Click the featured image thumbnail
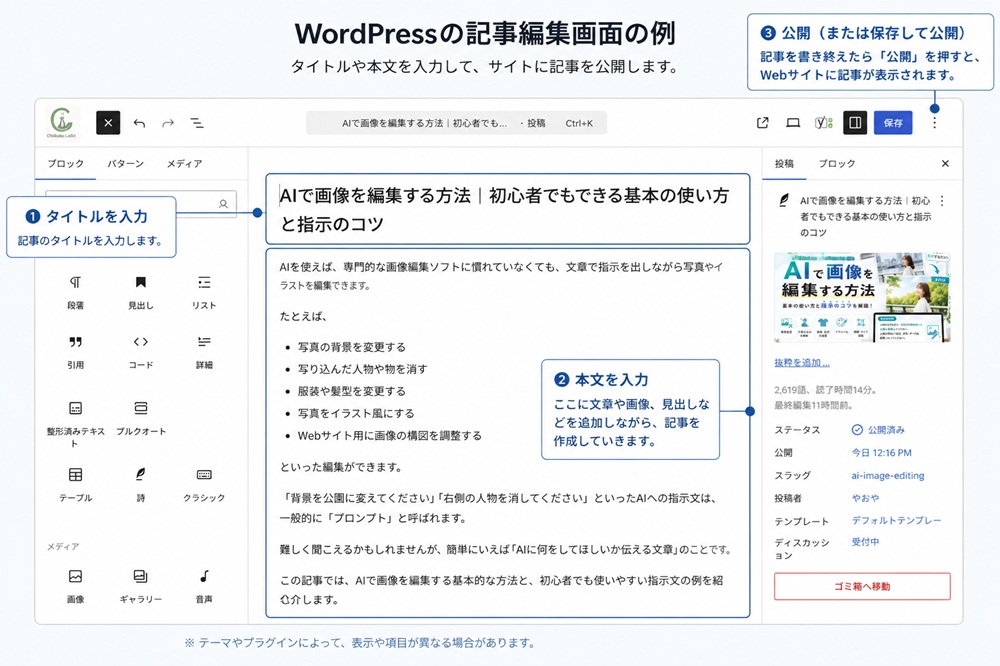1000x666 pixels. (x=862, y=297)
